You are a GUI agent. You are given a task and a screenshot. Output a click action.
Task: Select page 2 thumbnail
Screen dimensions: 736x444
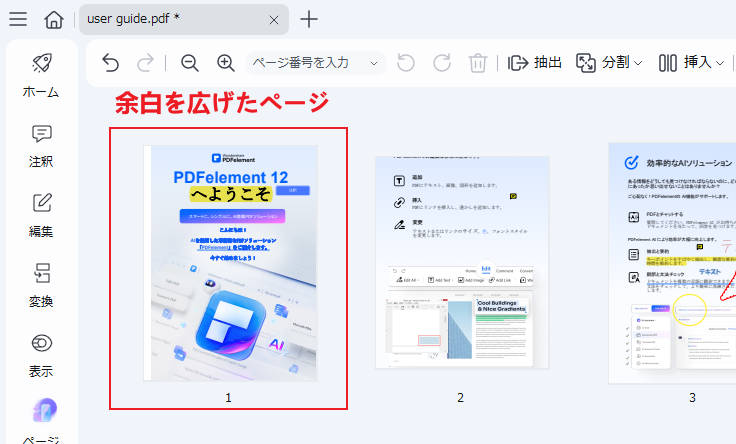tap(462, 262)
